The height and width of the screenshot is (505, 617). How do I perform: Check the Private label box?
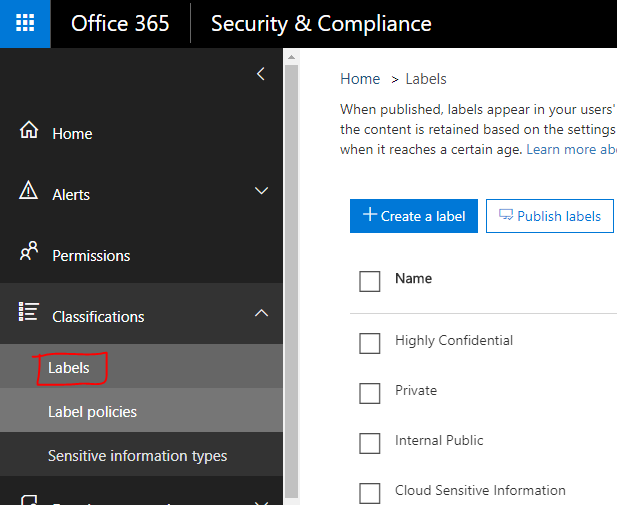(x=369, y=393)
